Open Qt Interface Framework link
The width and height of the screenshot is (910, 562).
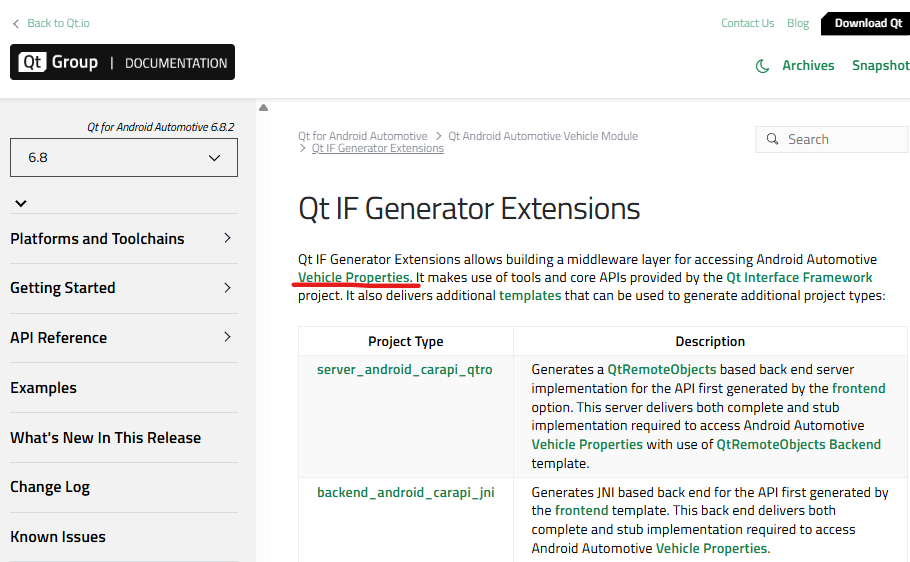click(799, 278)
